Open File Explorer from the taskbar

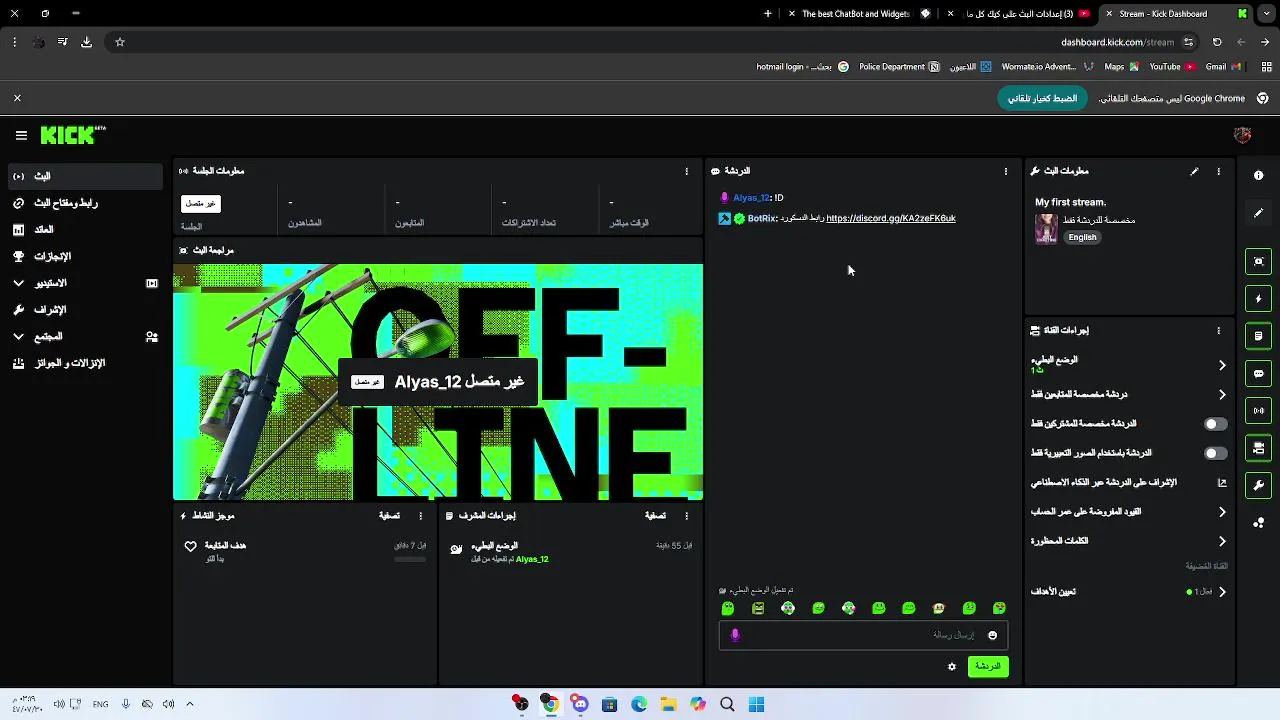point(668,704)
